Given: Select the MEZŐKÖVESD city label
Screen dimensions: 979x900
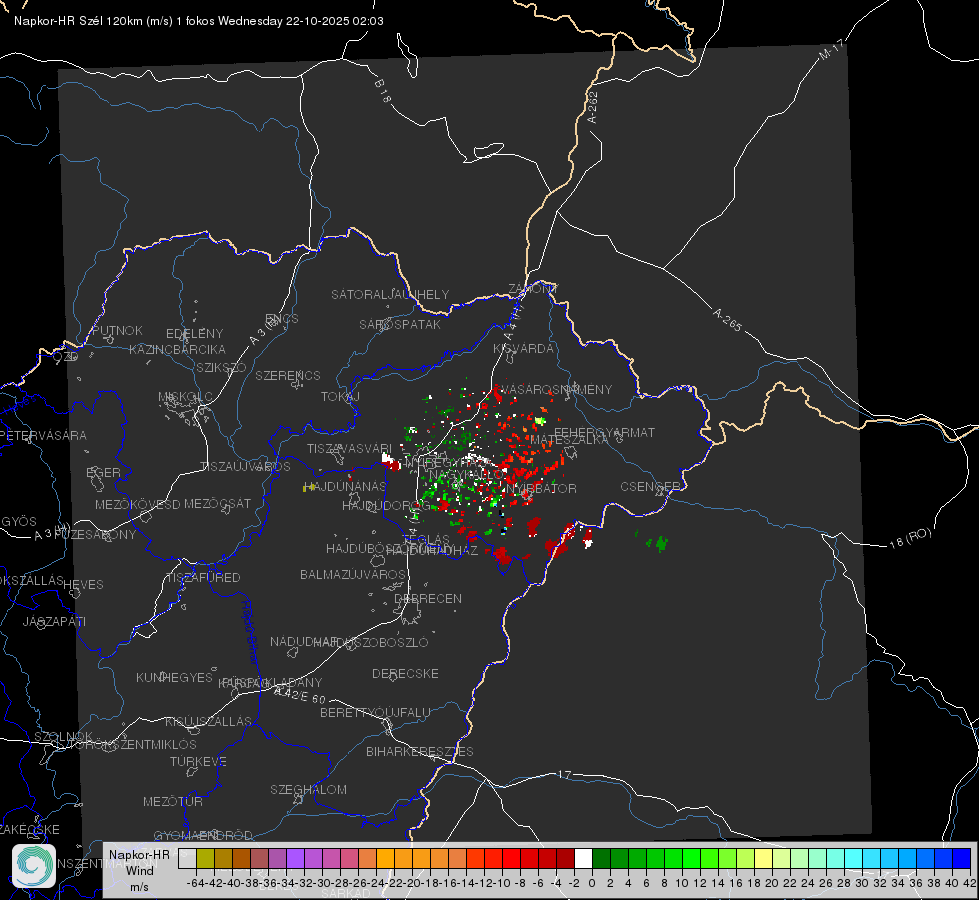Looking at the screenshot, I should tap(137, 504).
